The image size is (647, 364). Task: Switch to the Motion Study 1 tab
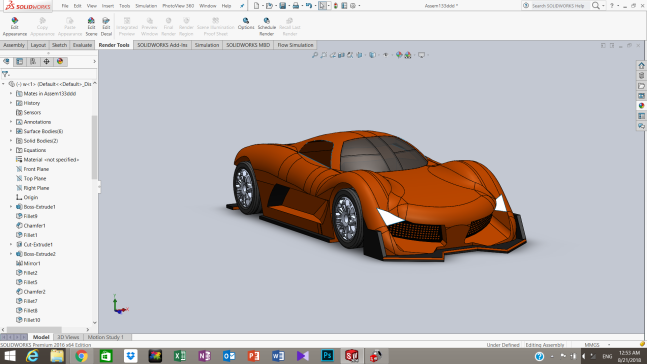pyautogui.click(x=106, y=337)
